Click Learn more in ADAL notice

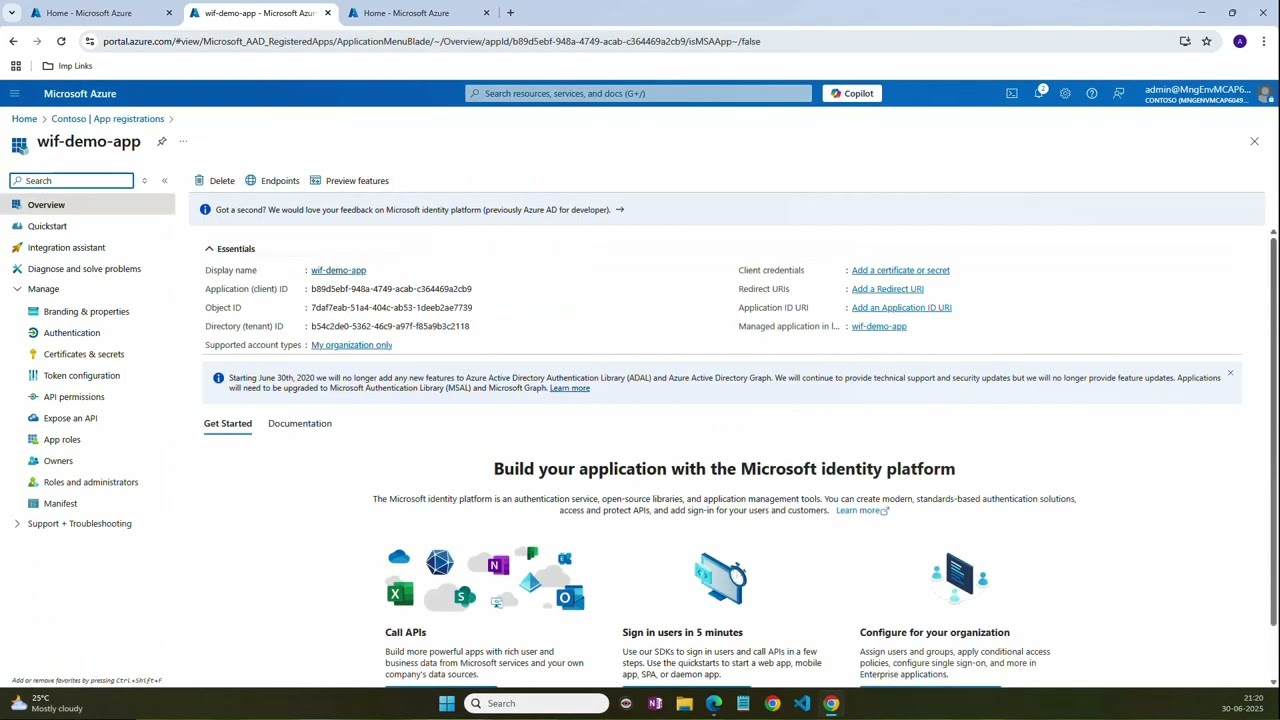[569, 388]
